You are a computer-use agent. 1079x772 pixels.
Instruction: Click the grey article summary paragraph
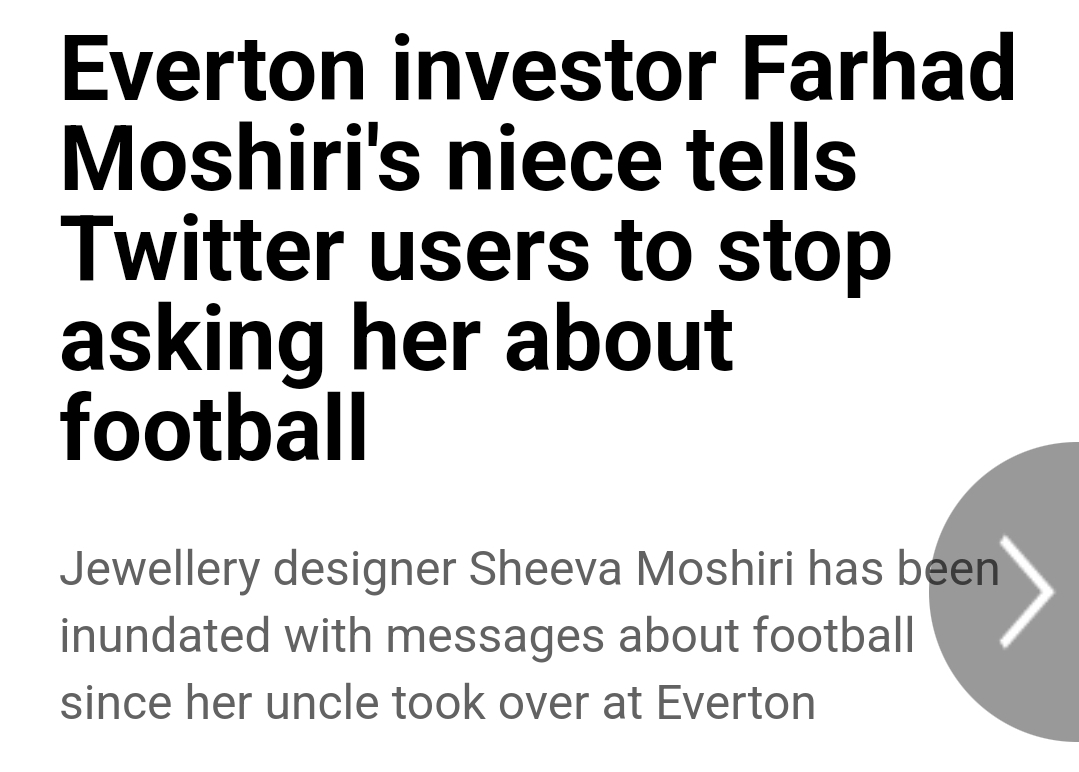[x=480, y=636]
